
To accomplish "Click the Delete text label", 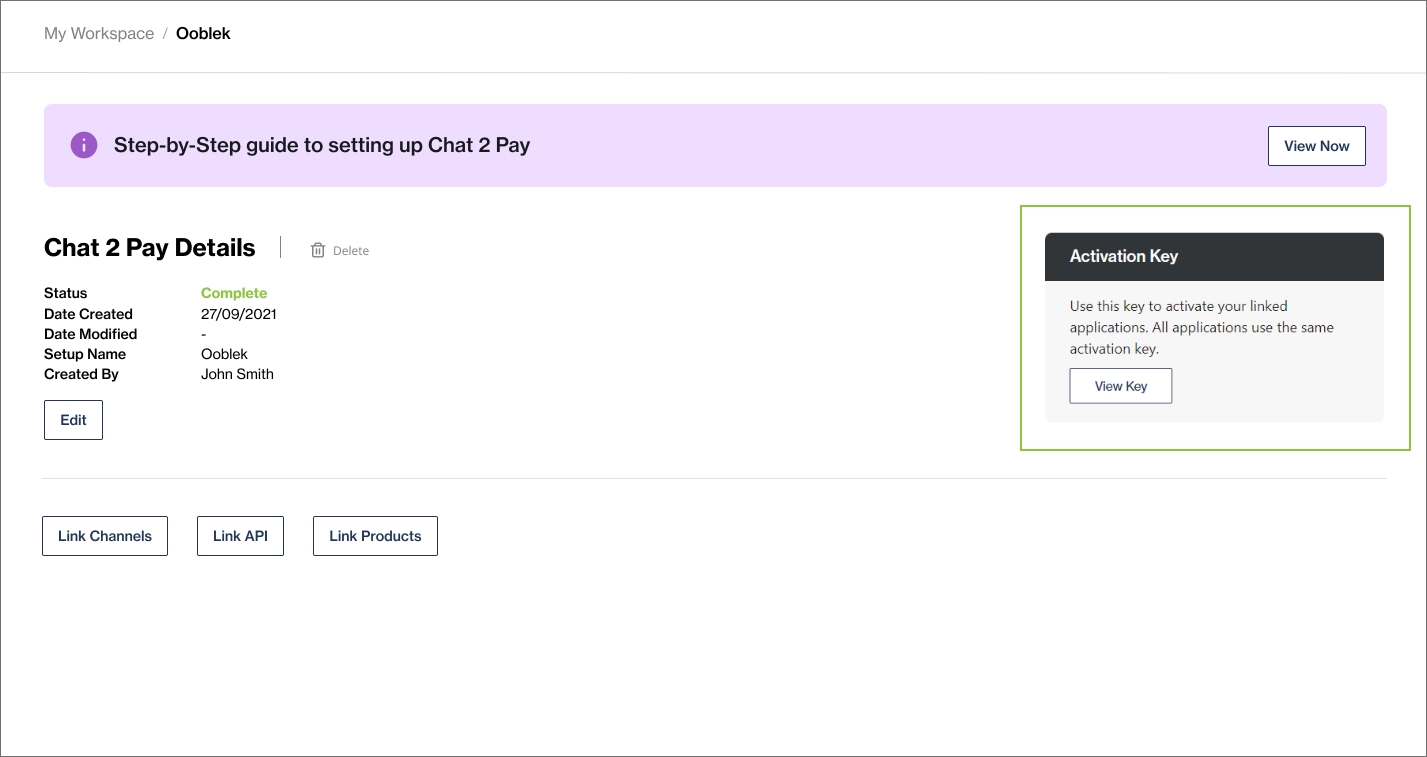I will (x=351, y=251).
